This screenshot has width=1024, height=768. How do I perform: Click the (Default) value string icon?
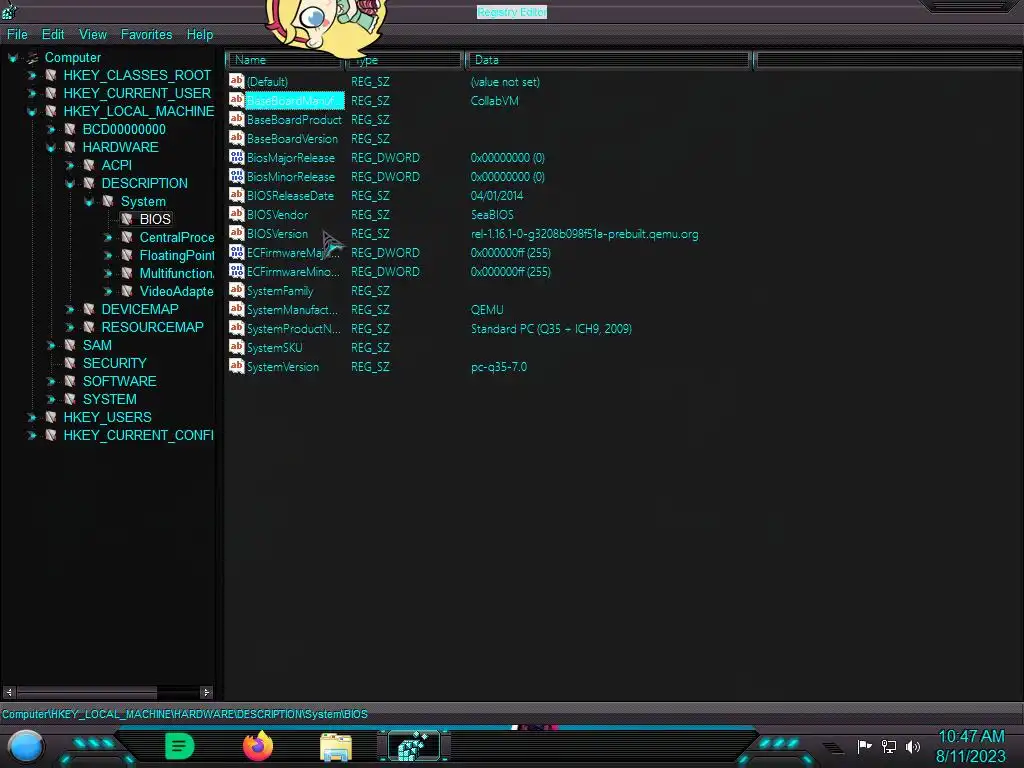[236, 81]
